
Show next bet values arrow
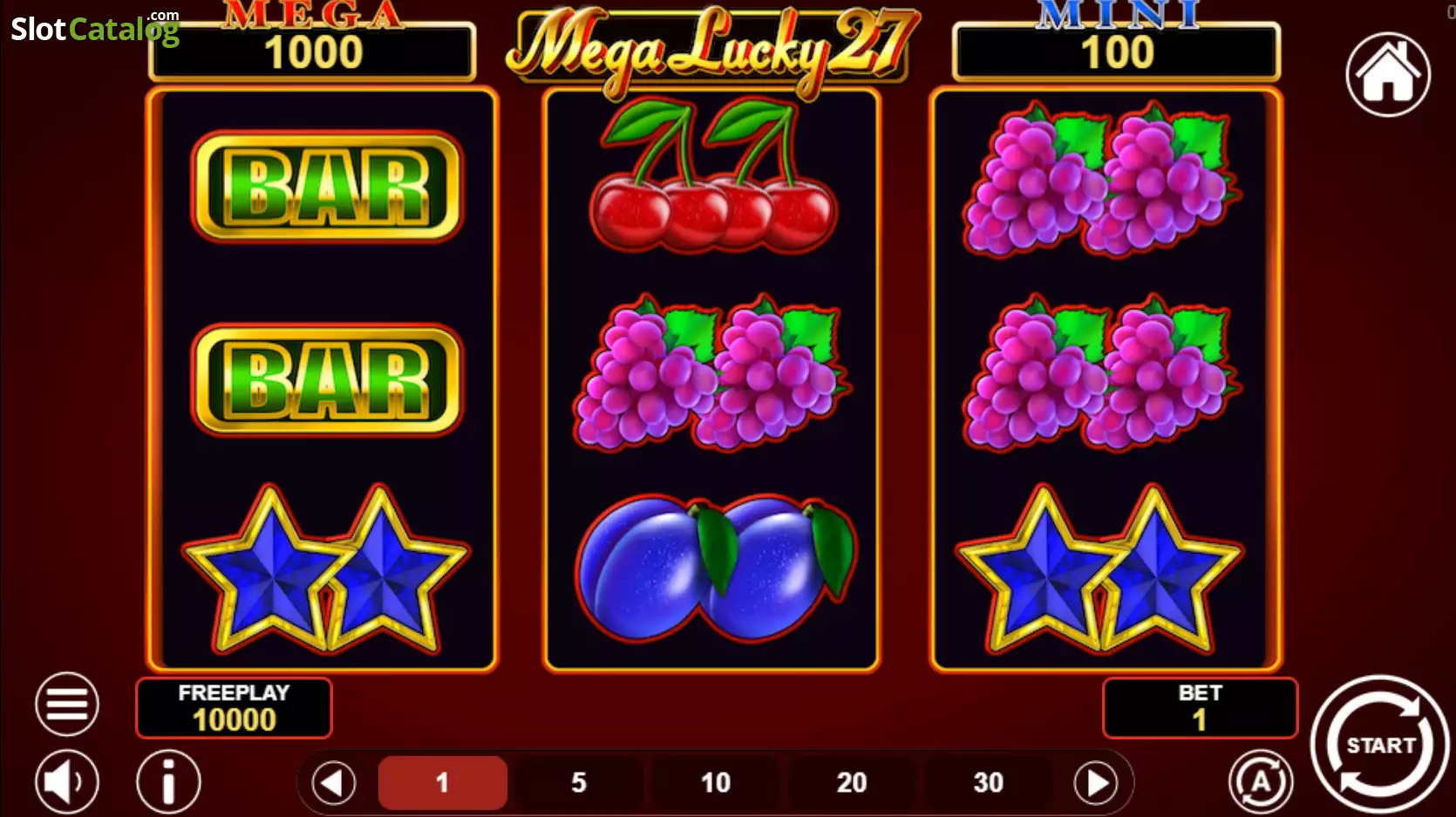1096,783
